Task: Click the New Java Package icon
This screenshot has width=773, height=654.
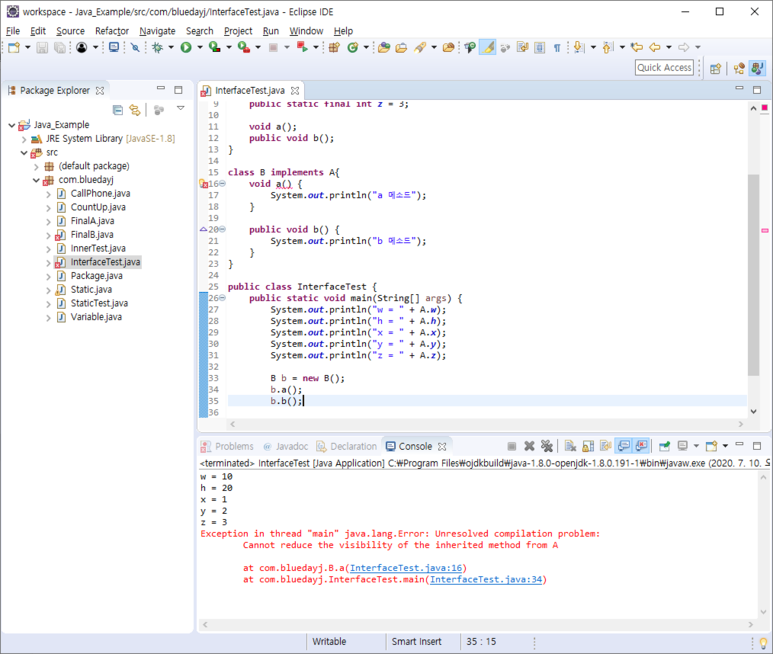Action: pos(334,47)
